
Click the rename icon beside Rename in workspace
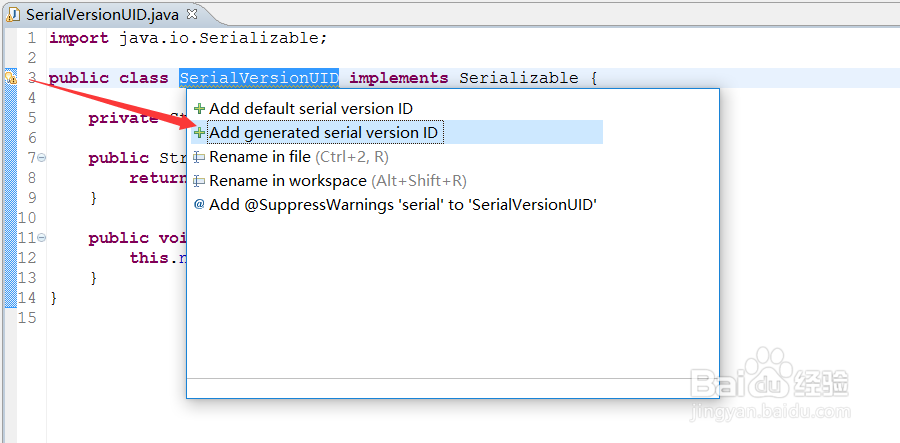[199, 181]
